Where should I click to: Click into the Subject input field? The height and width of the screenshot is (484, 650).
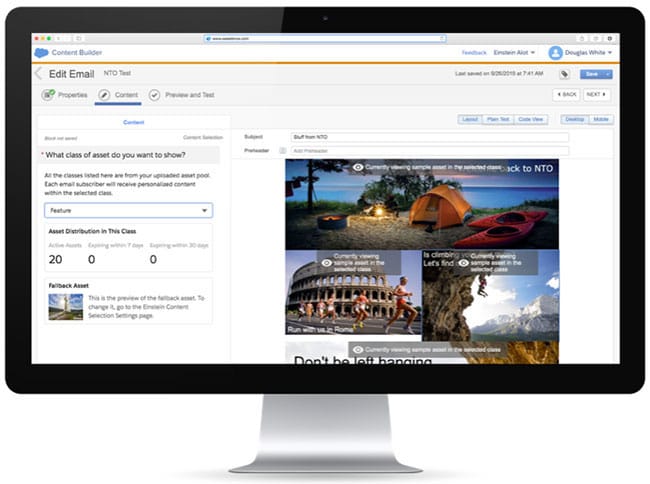pos(428,137)
